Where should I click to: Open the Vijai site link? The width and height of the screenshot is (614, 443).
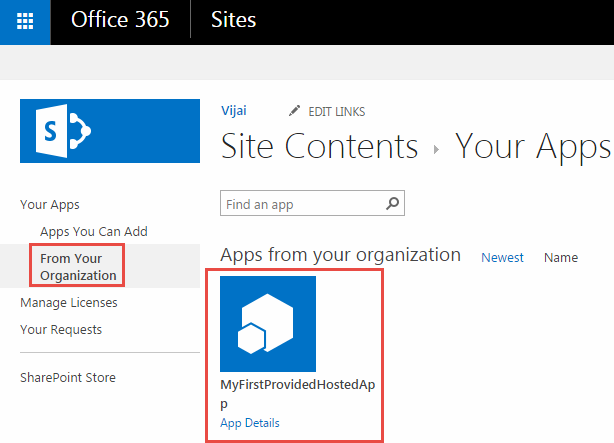tap(234, 110)
